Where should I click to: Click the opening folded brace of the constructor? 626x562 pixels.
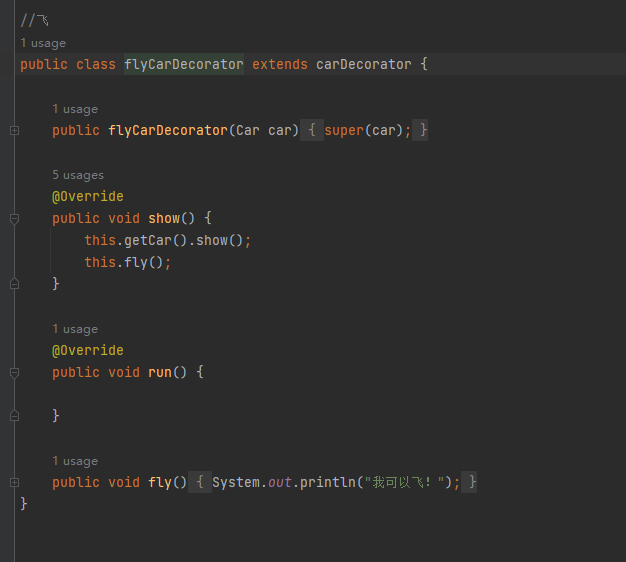click(312, 130)
